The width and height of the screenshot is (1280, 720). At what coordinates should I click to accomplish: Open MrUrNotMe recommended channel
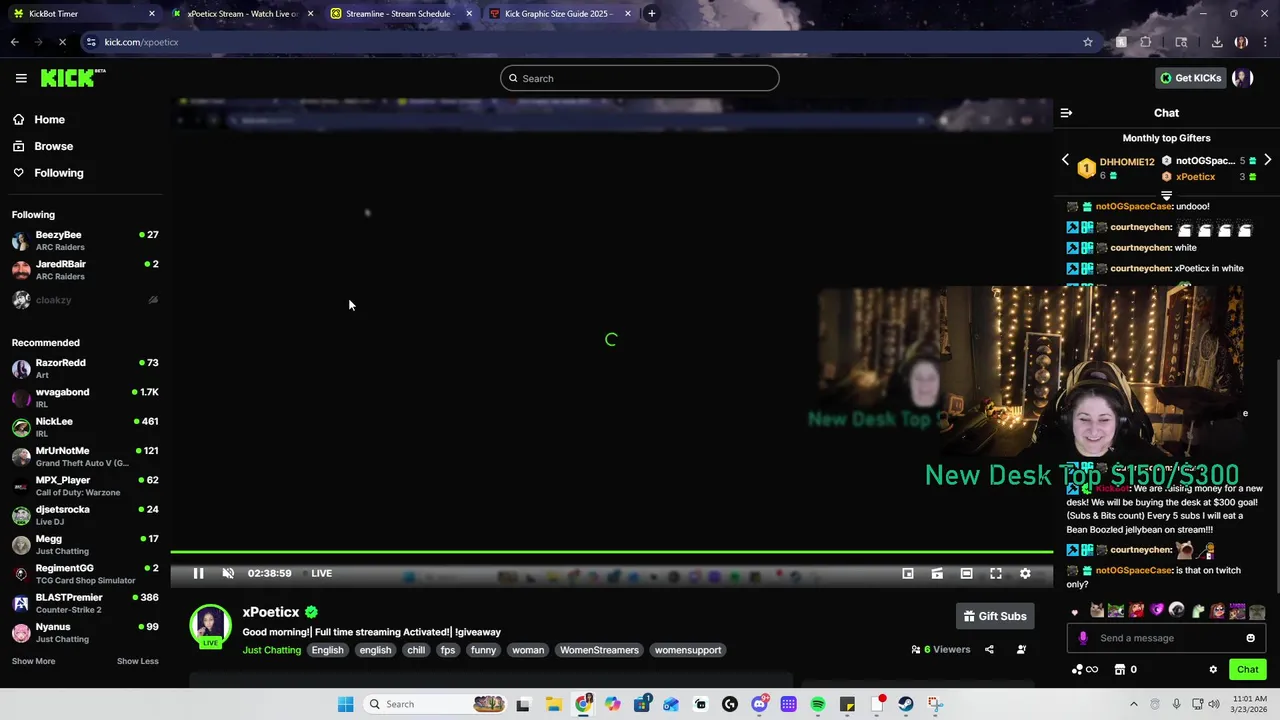(x=85, y=457)
